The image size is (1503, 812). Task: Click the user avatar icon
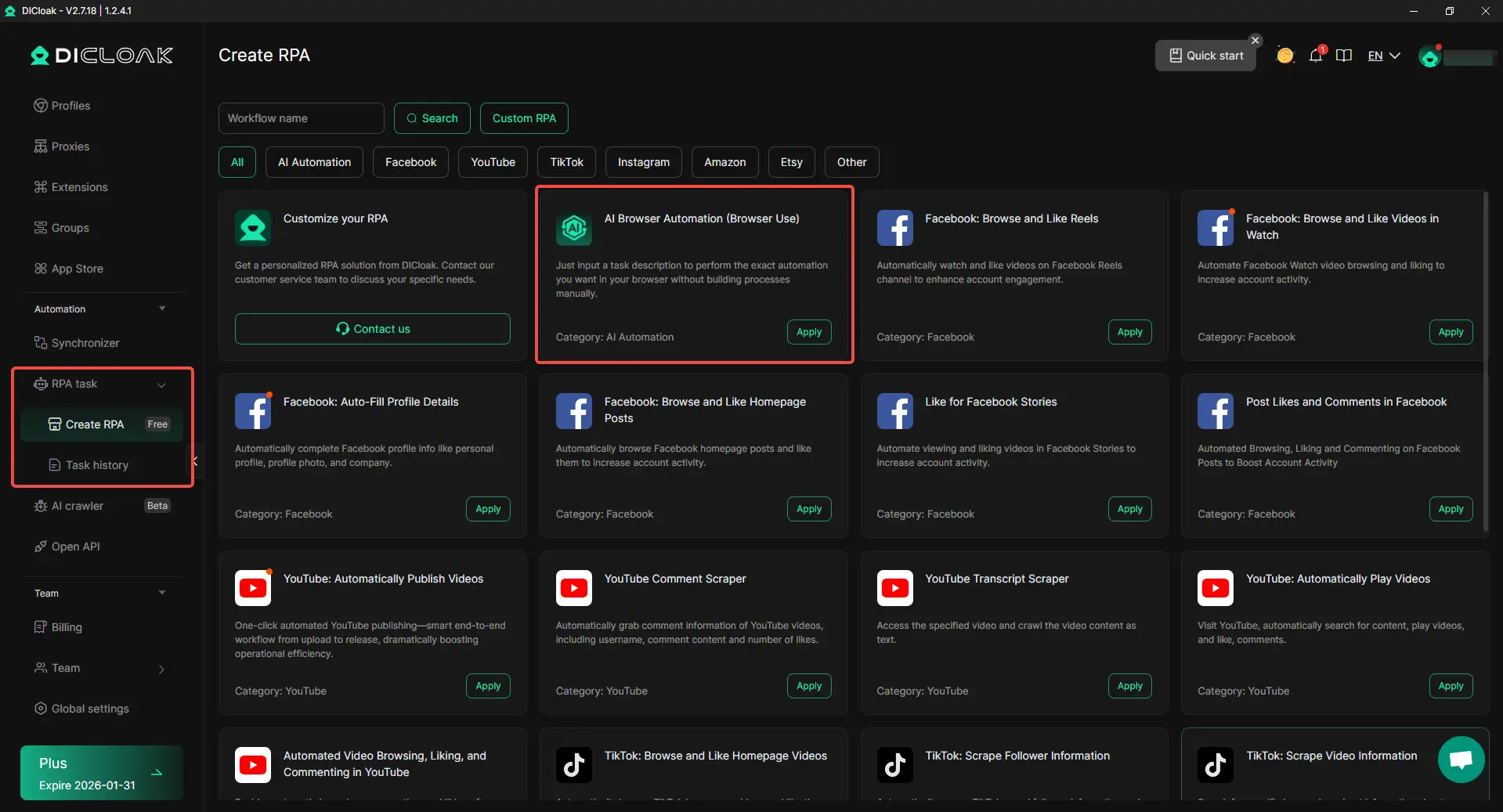tap(1429, 56)
